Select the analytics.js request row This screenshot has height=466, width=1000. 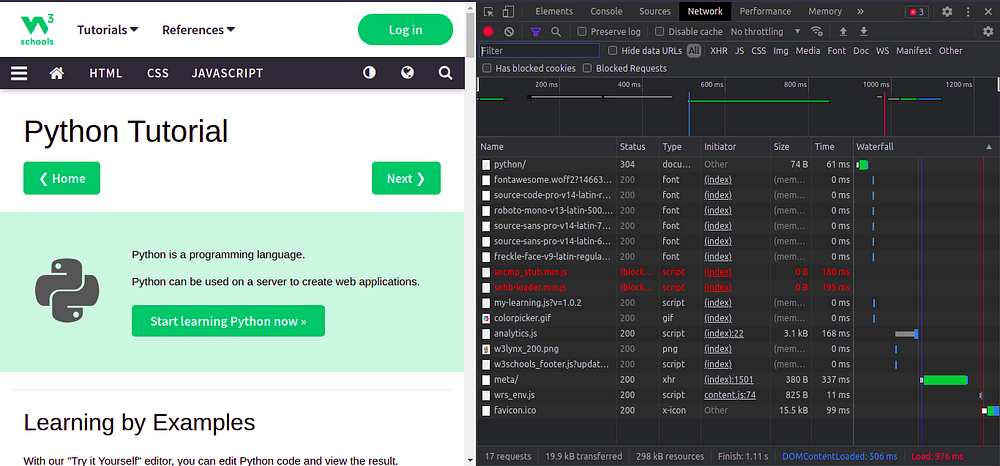point(738,333)
